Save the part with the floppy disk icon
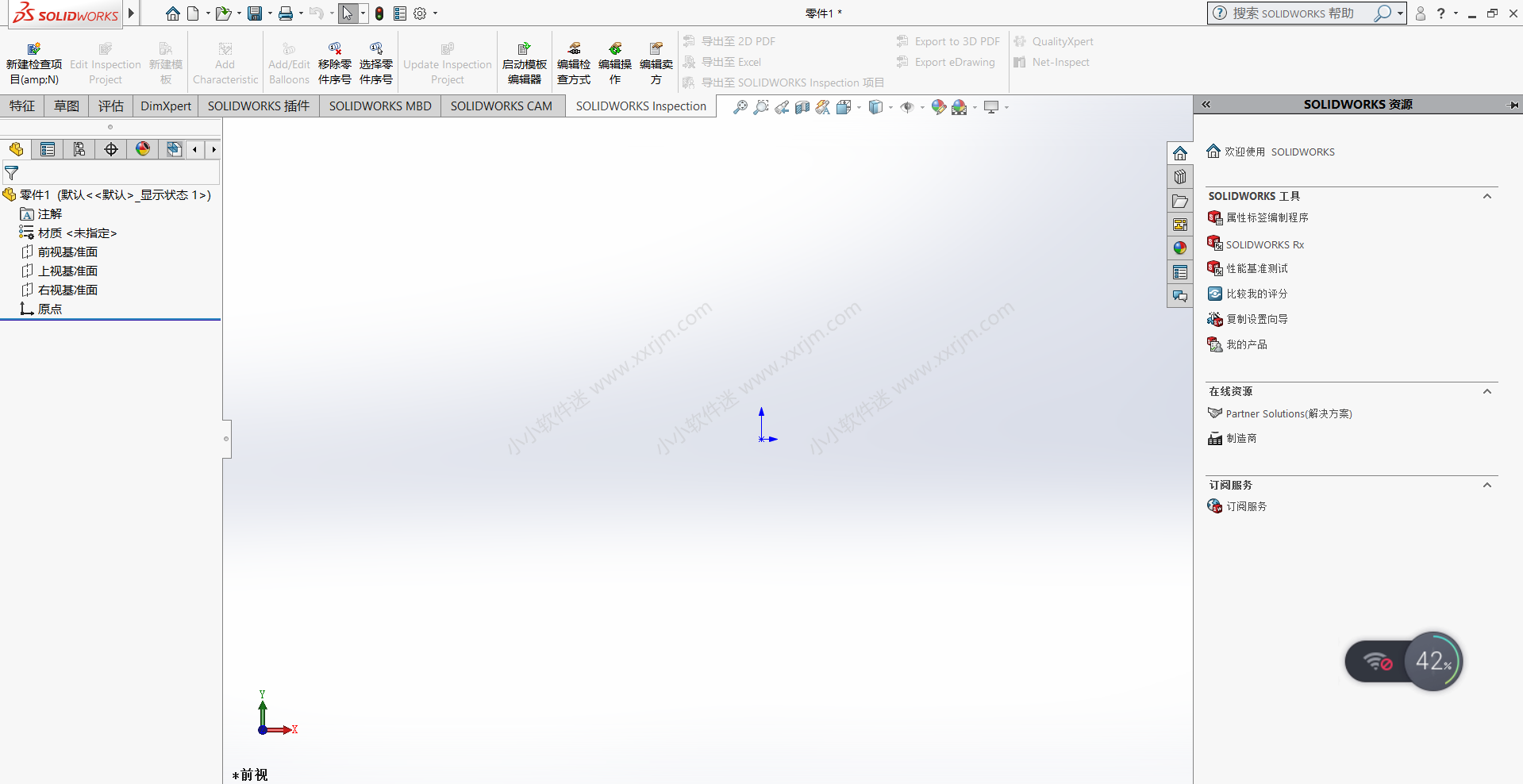1523x784 pixels. tap(255, 13)
